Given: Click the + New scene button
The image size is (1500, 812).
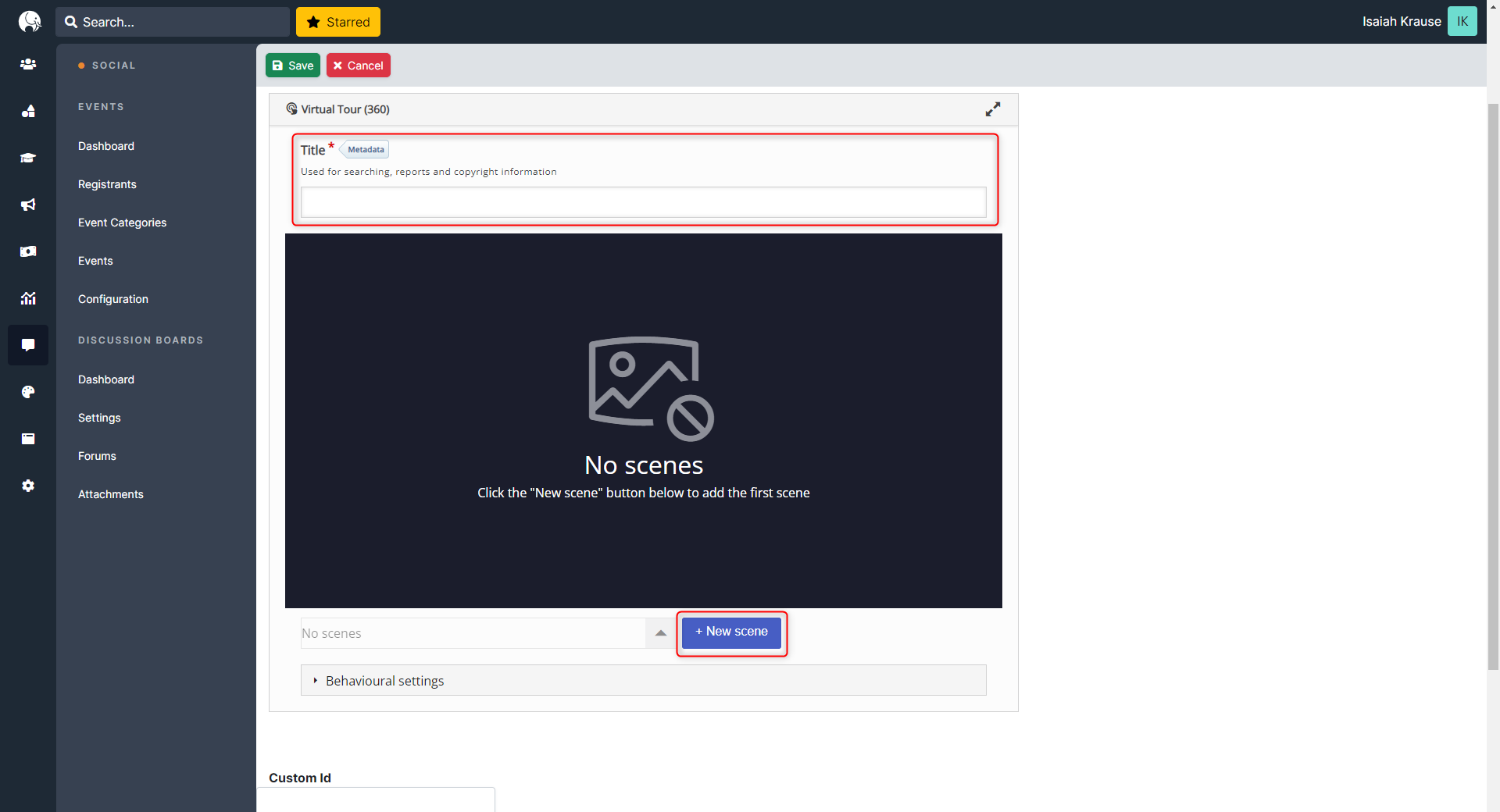Looking at the screenshot, I should (731, 632).
